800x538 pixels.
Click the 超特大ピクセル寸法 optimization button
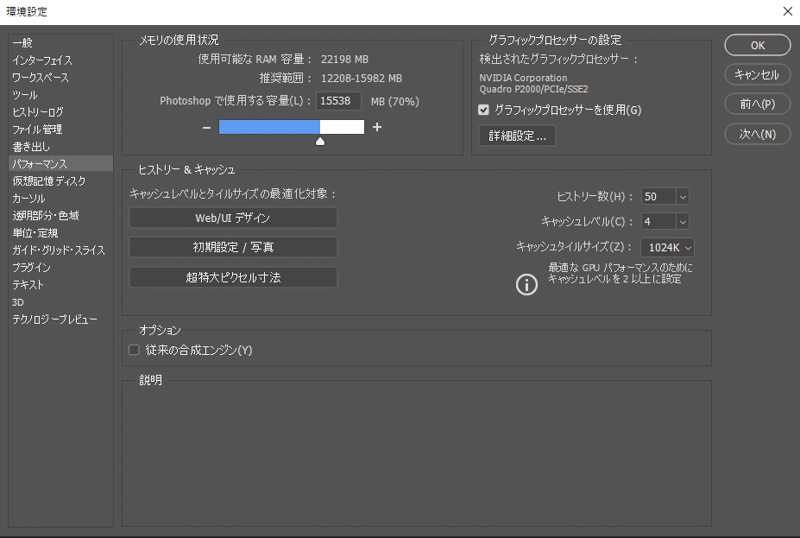(233, 277)
